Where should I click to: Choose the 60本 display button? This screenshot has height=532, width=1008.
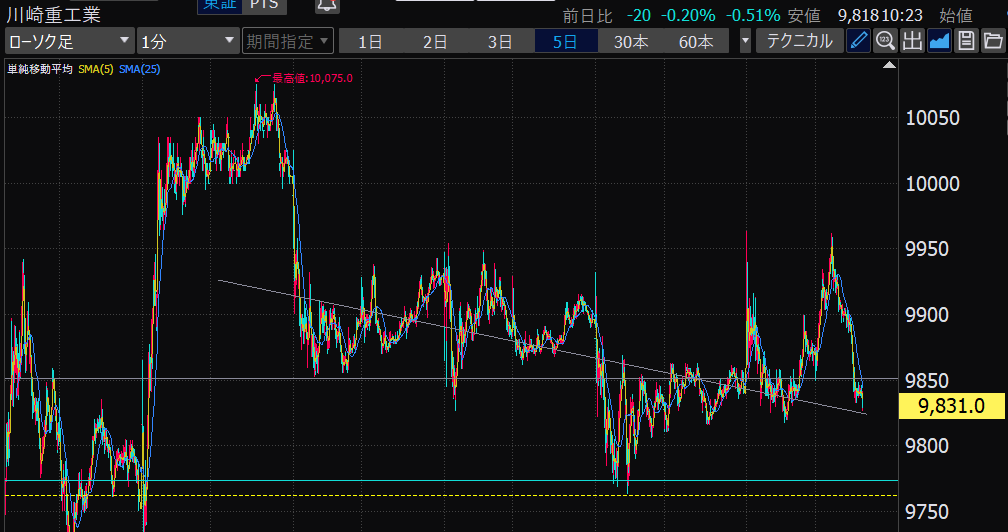(x=696, y=41)
